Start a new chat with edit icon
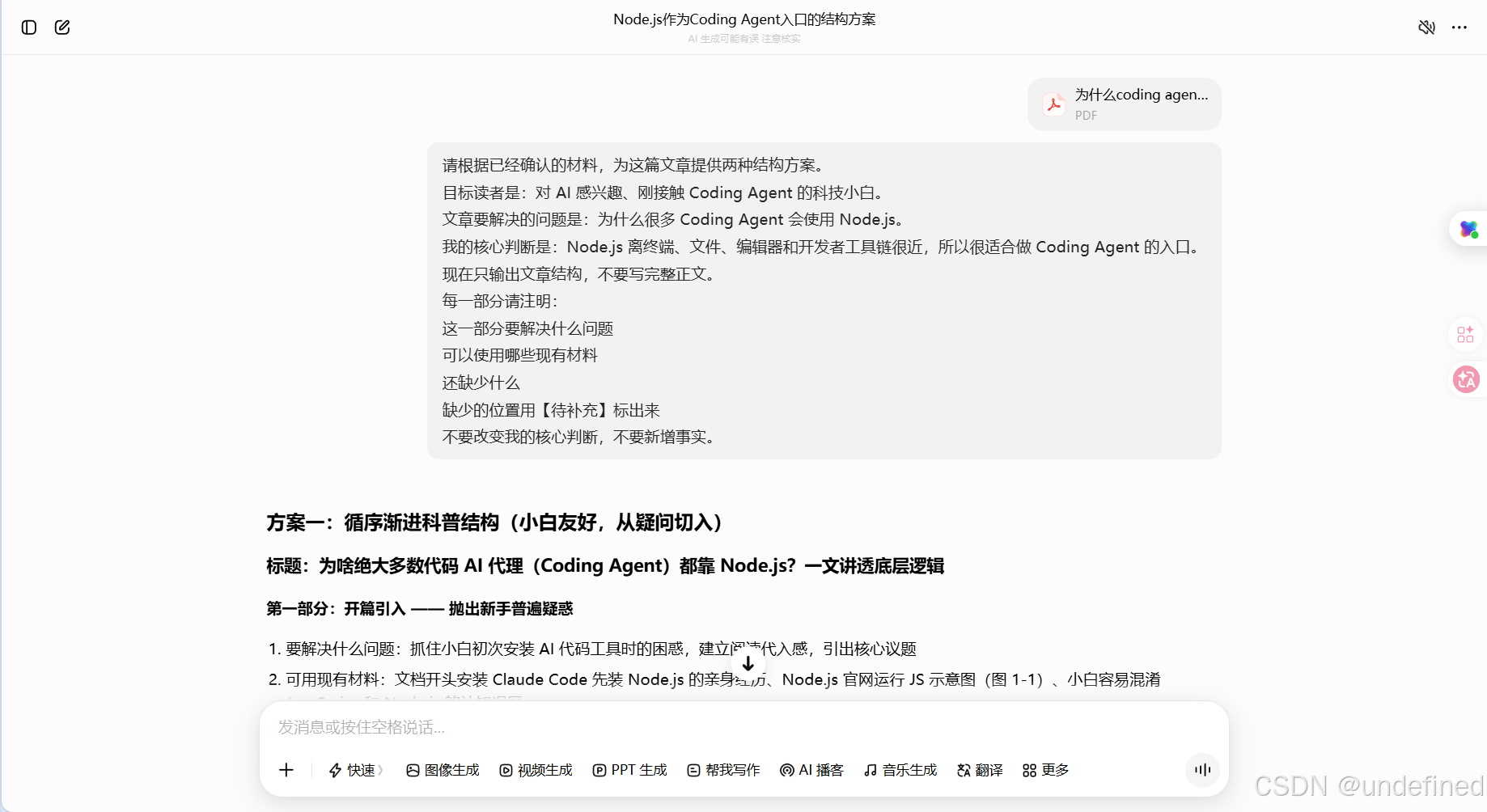Image resolution: width=1487 pixels, height=812 pixels. [x=62, y=27]
